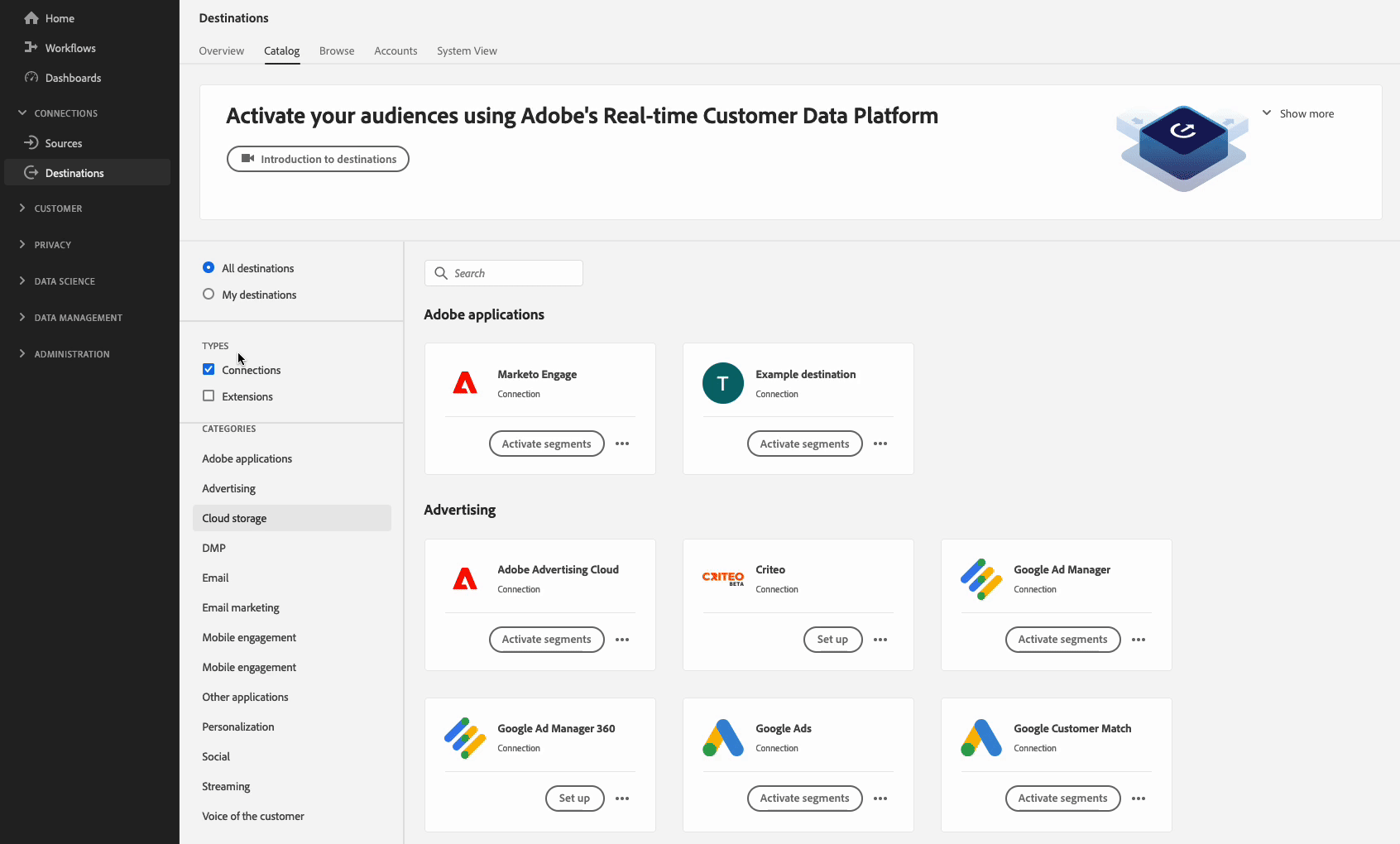The height and width of the screenshot is (844, 1400).
Task: Open Workflows icon in left navigation
Action: [31, 48]
